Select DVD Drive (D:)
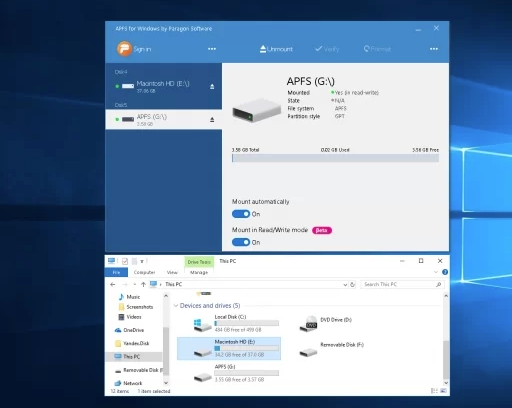 coord(325,323)
